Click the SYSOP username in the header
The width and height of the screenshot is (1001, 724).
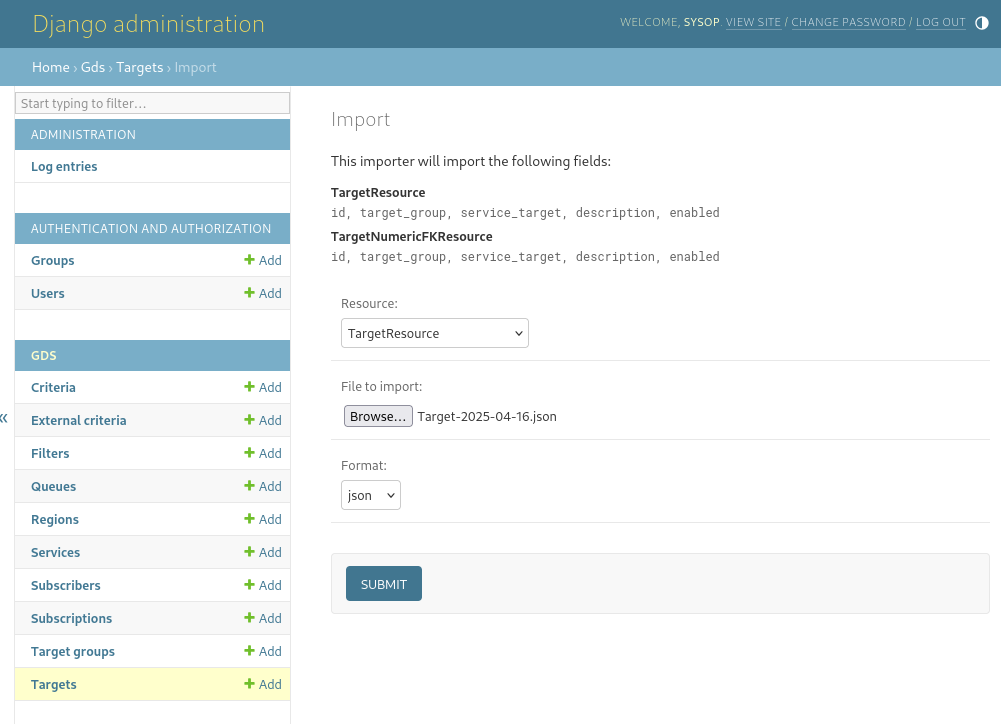click(702, 22)
